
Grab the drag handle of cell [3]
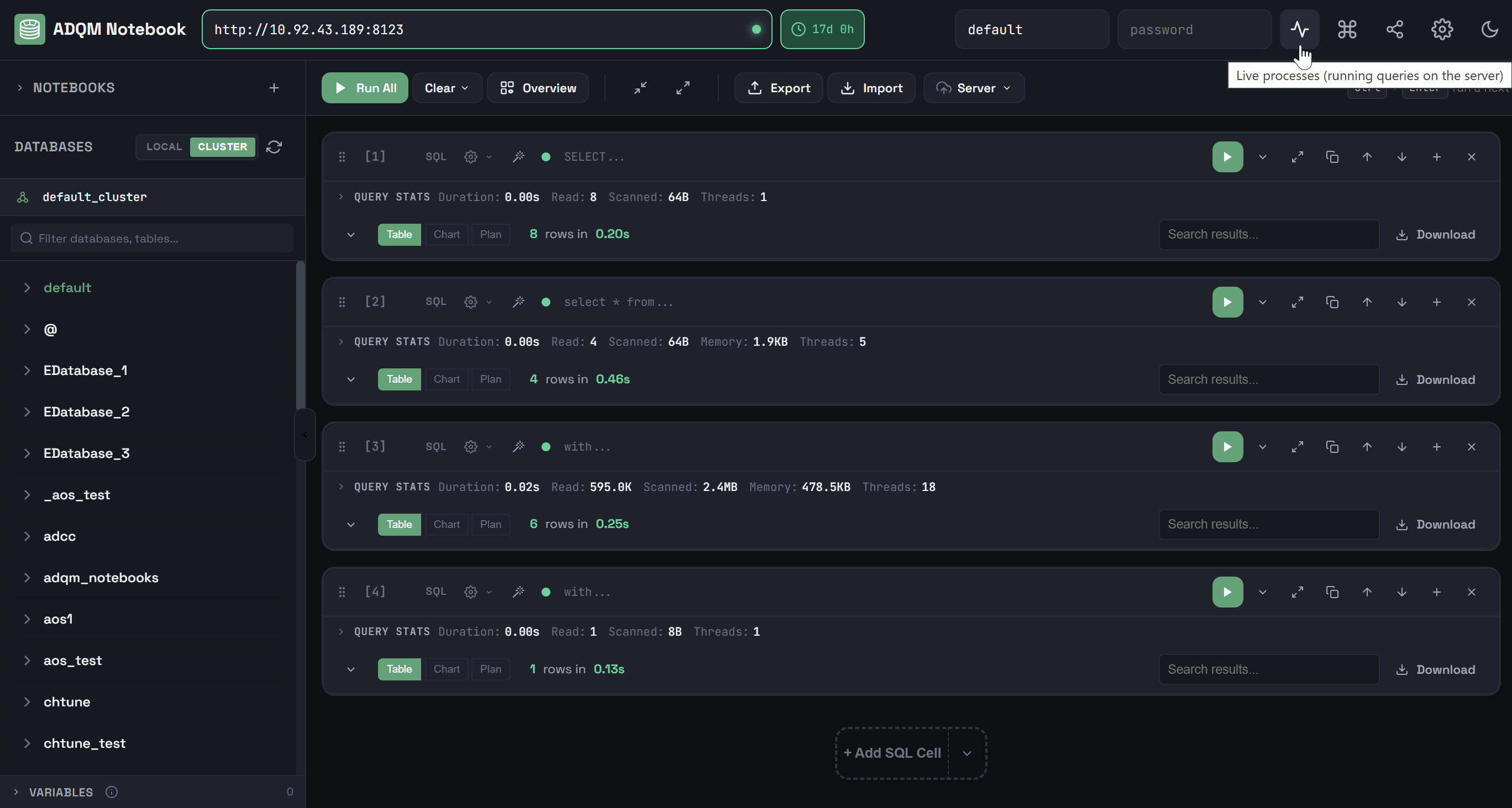pos(342,447)
